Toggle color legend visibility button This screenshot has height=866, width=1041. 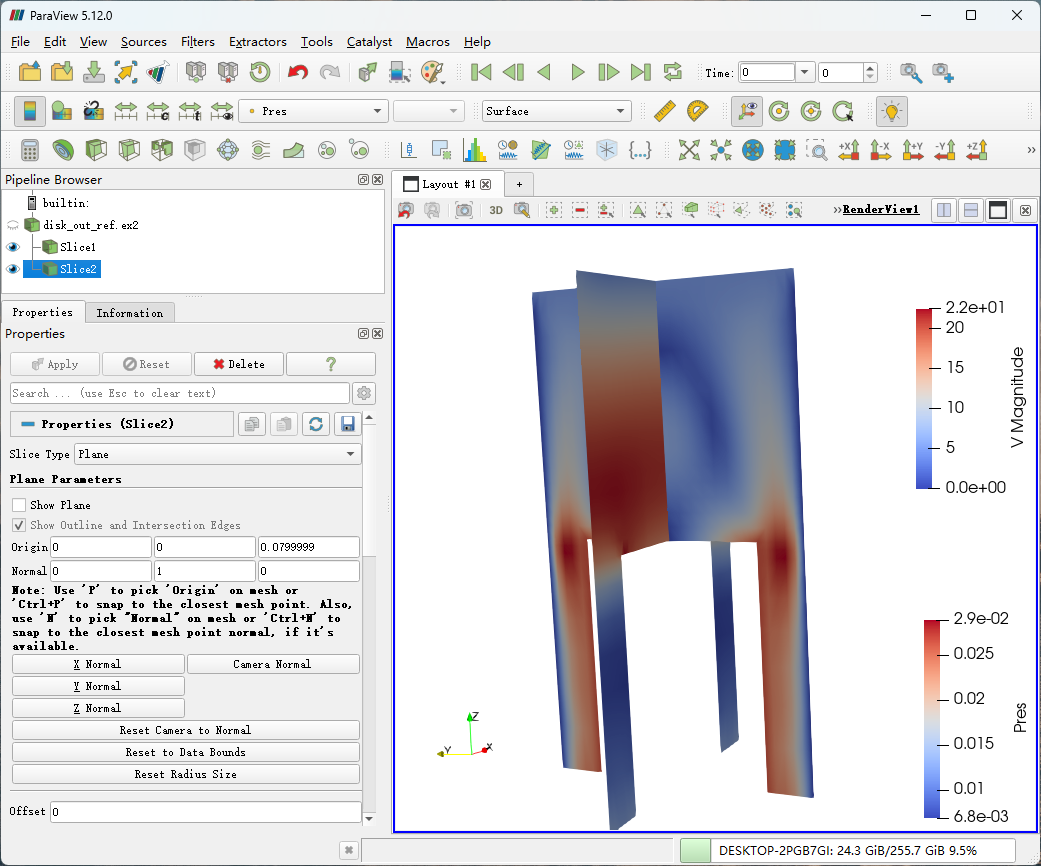tap(30, 111)
